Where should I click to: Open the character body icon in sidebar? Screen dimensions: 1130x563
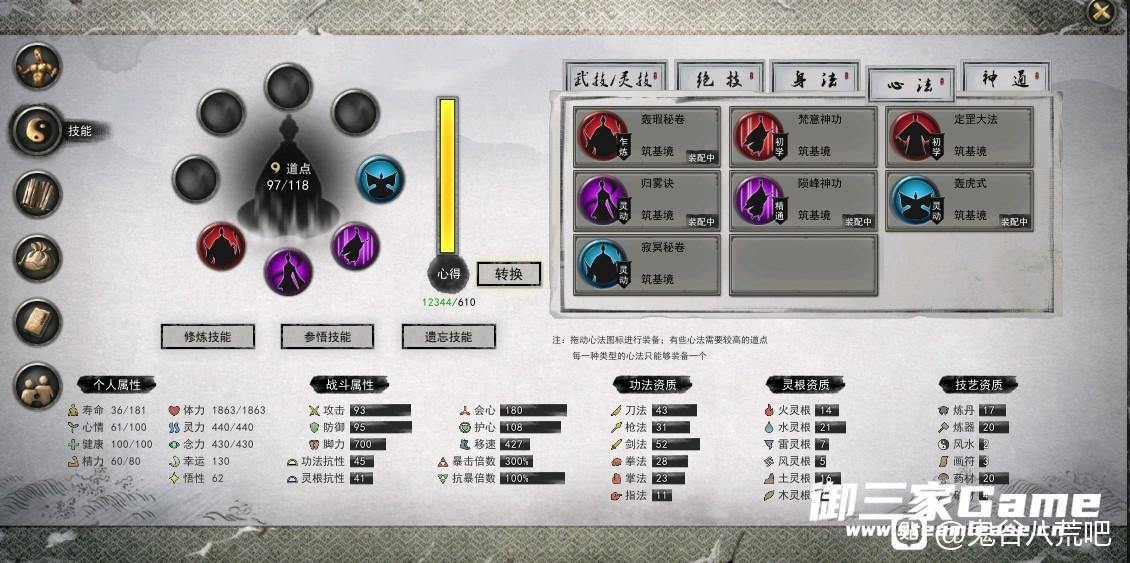click(37, 68)
